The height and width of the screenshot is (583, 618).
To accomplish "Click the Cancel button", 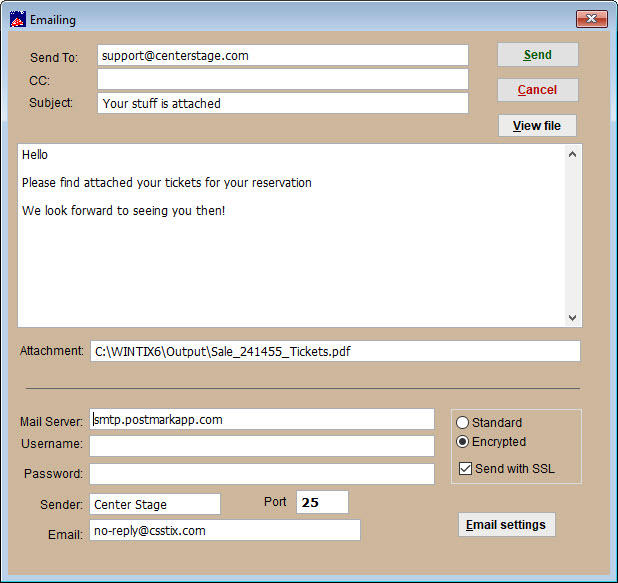I will click(537, 90).
